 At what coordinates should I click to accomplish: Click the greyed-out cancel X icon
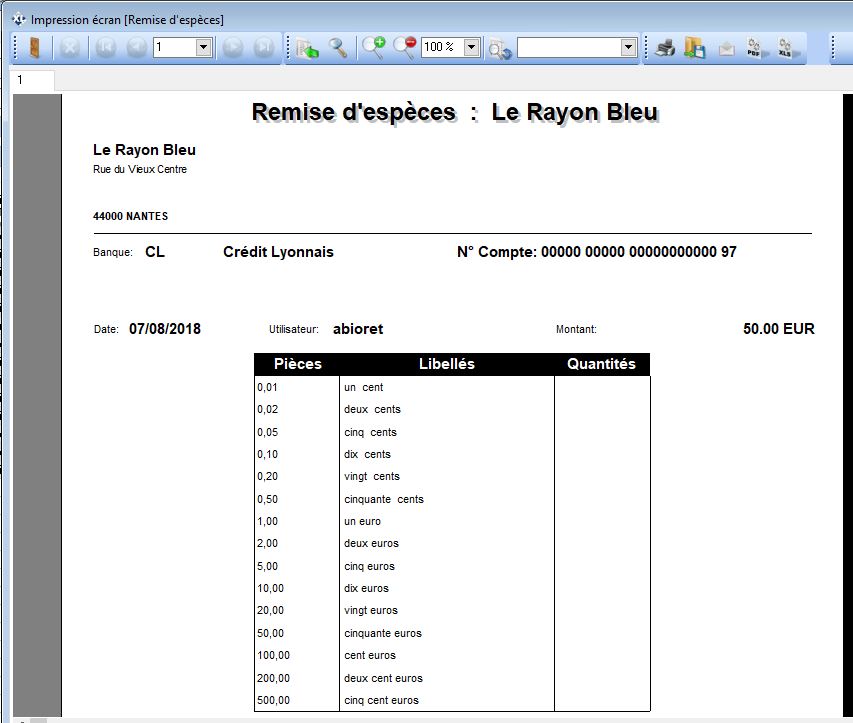click(70, 48)
